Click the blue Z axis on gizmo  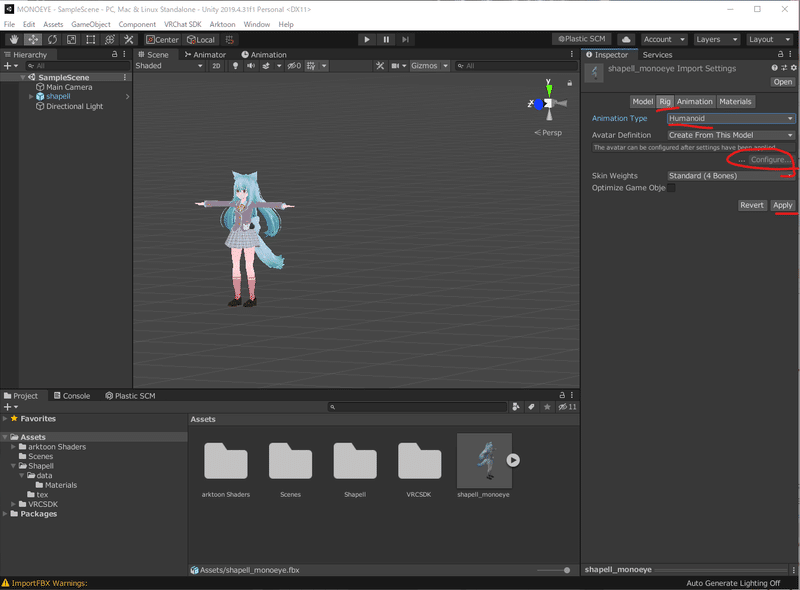[x=538, y=104]
